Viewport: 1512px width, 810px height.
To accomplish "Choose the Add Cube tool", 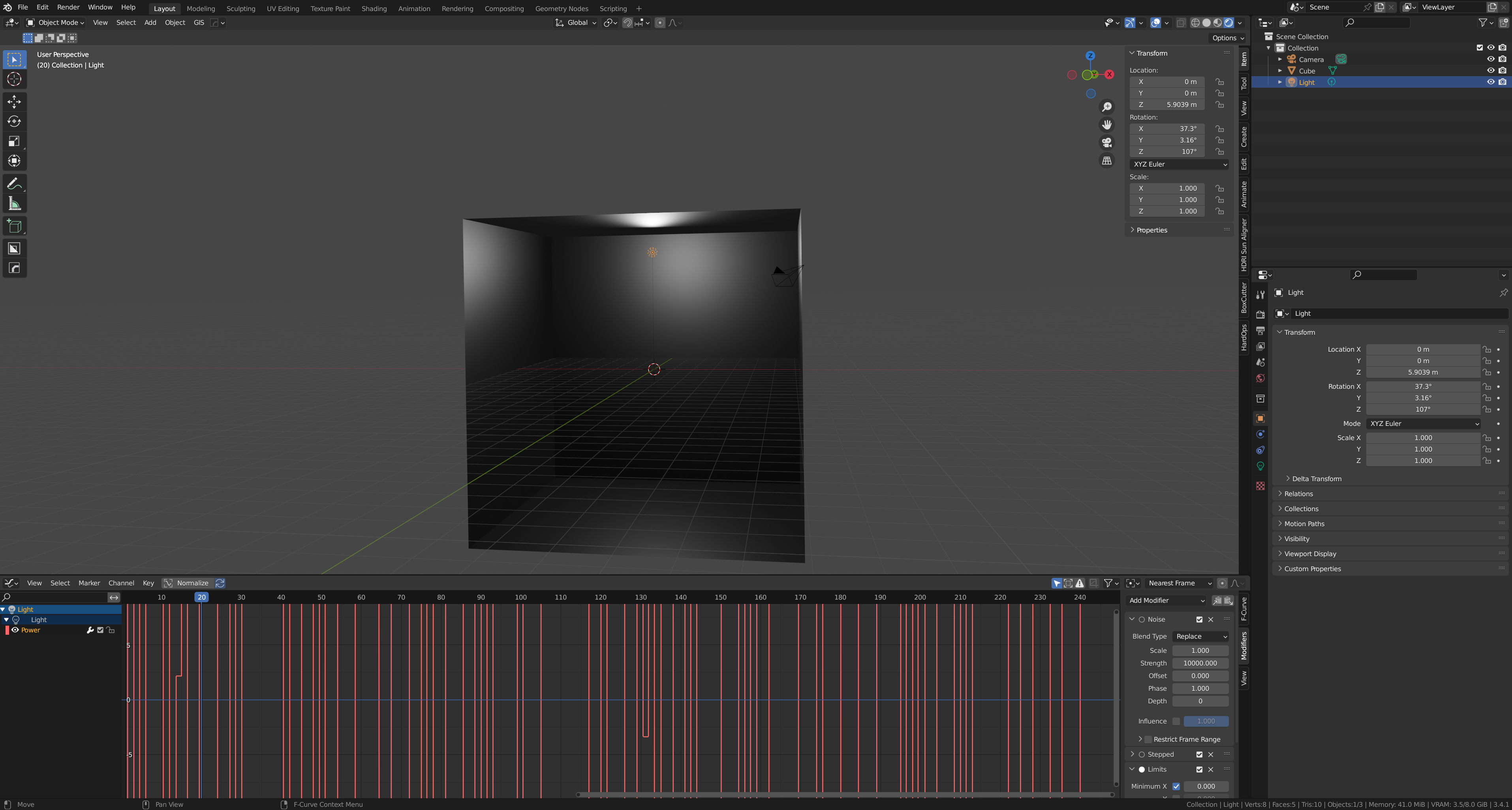I will (14, 227).
